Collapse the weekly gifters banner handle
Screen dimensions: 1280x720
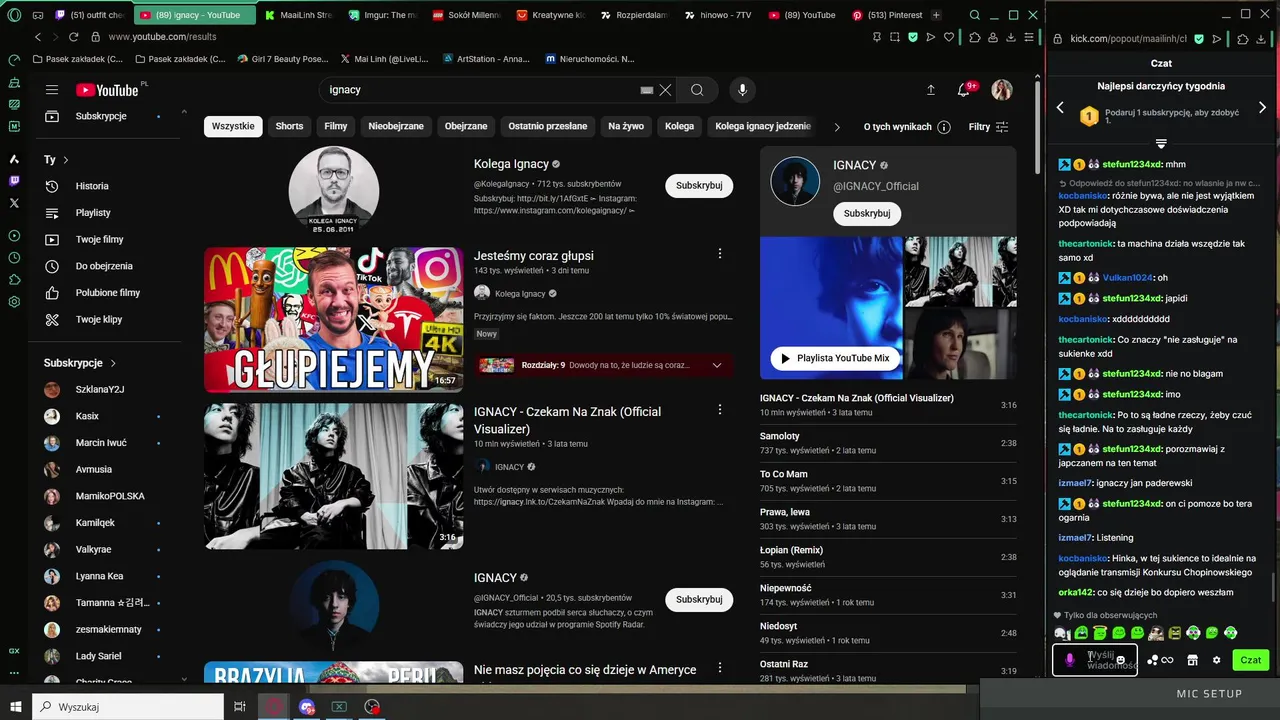1161,144
